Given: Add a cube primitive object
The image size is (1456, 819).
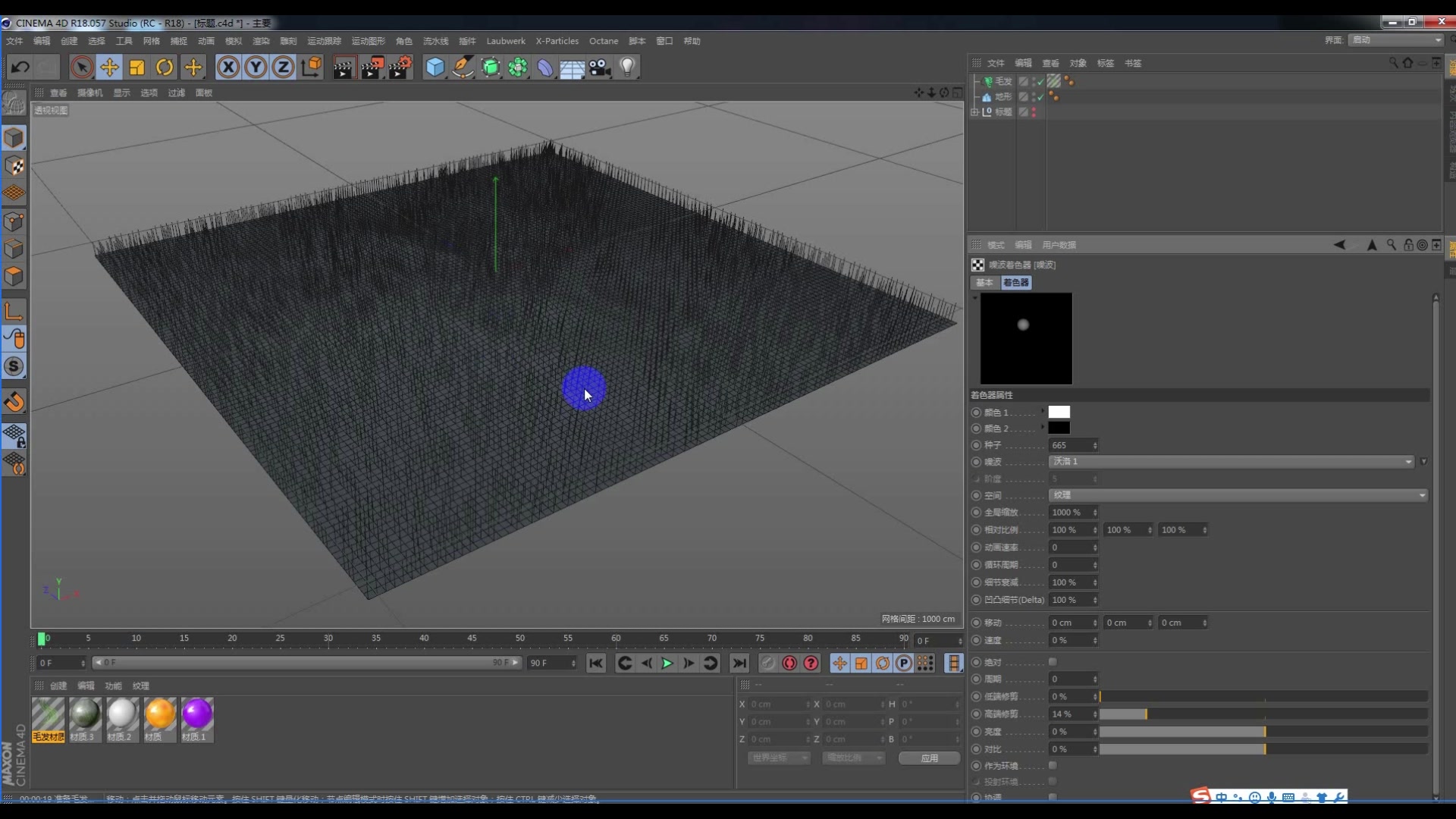Looking at the screenshot, I should (x=435, y=67).
